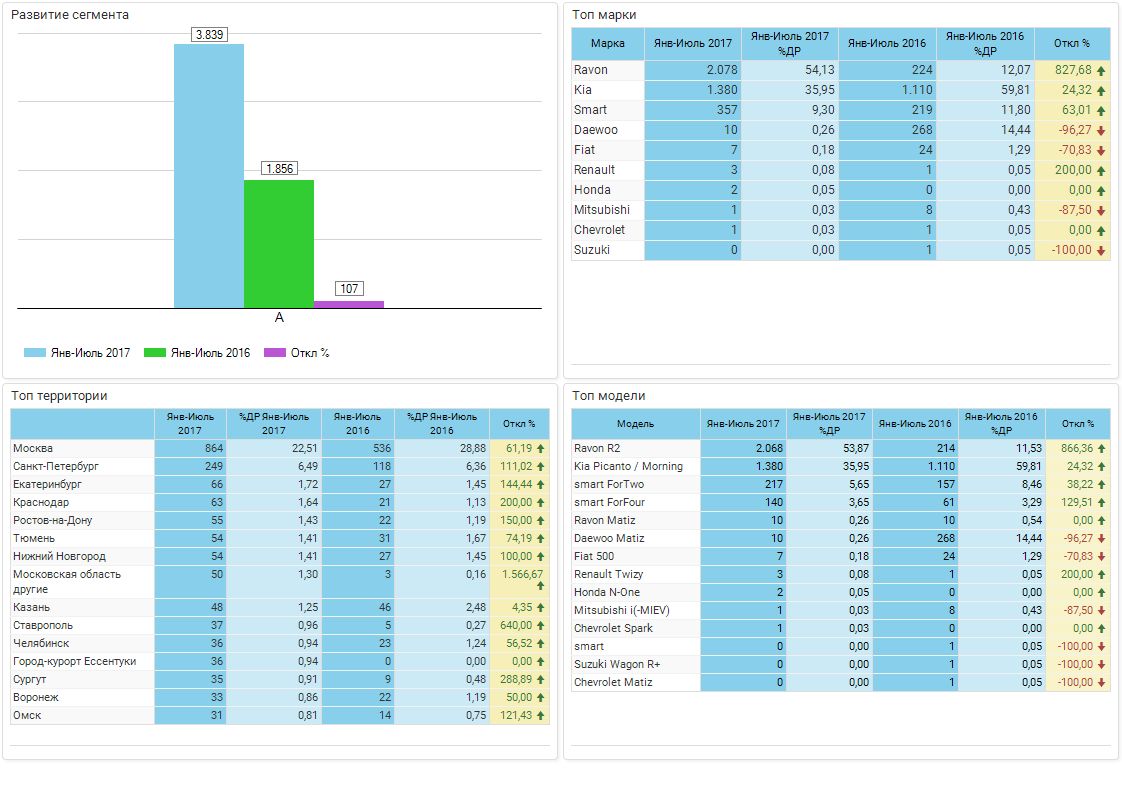Click the Развитие сегмента panel title
Image resolution: width=1122 pixels, height=793 pixels.
[x=70, y=15]
